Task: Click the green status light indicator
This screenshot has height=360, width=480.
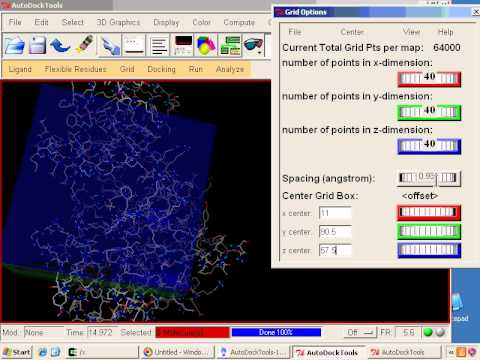Action: click(428, 332)
